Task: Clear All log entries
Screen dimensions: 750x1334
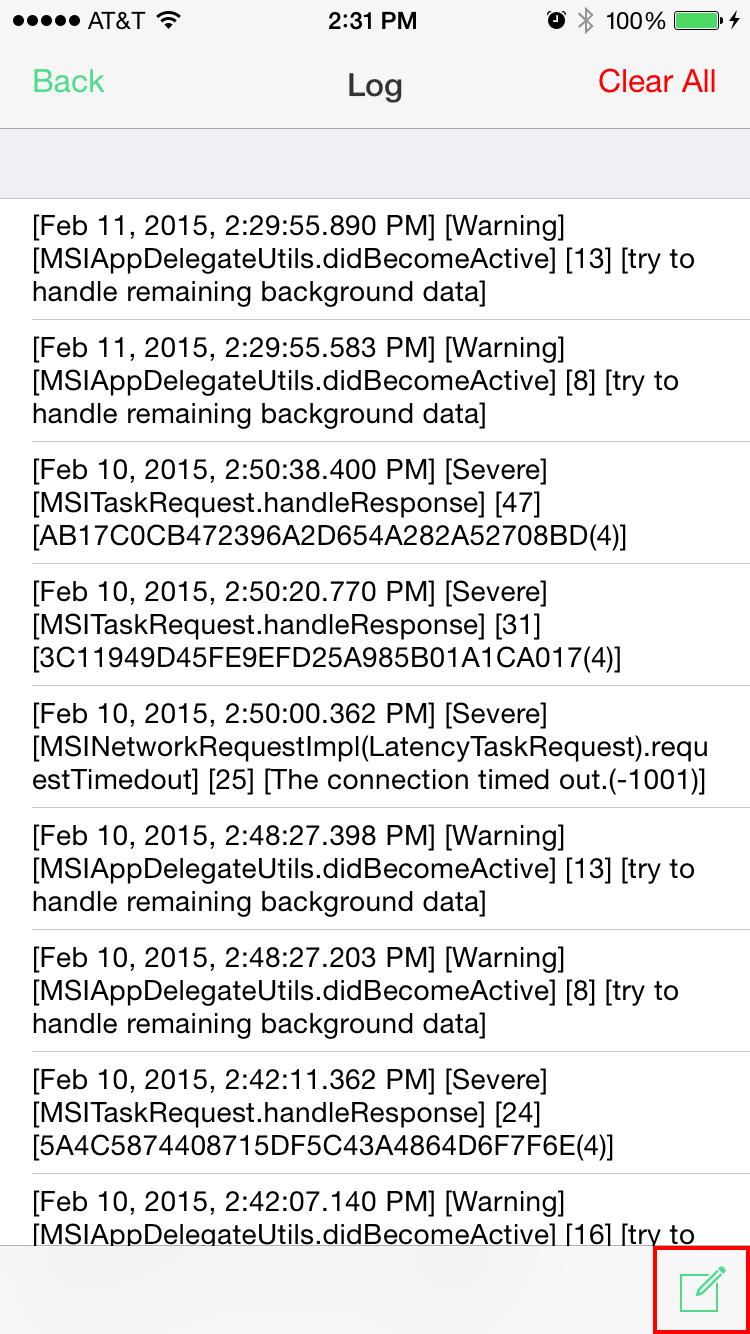Action: pyautogui.click(x=657, y=82)
